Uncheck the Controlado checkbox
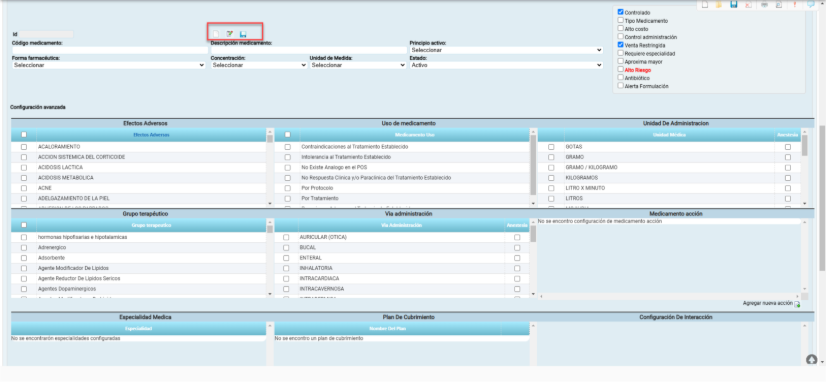The width and height of the screenshot is (826, 382). [x=621, y=12]
